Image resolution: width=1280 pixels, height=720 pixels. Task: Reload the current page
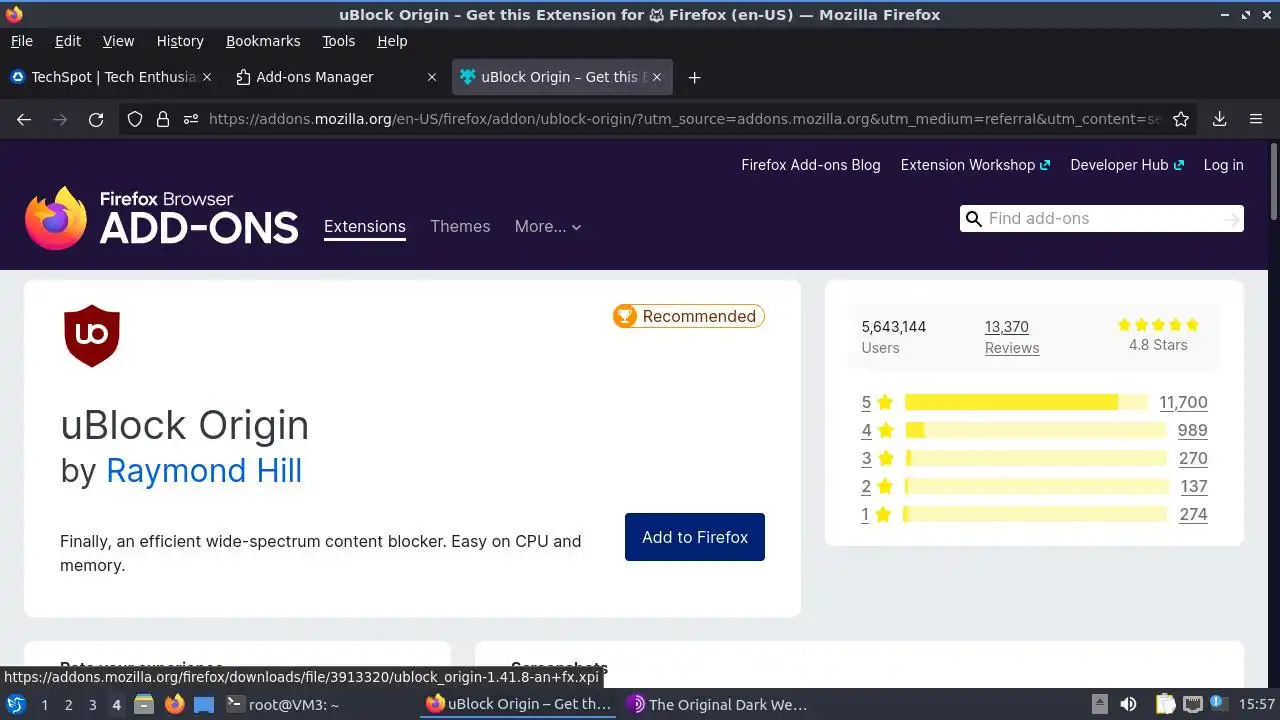(x=96, y=119)
